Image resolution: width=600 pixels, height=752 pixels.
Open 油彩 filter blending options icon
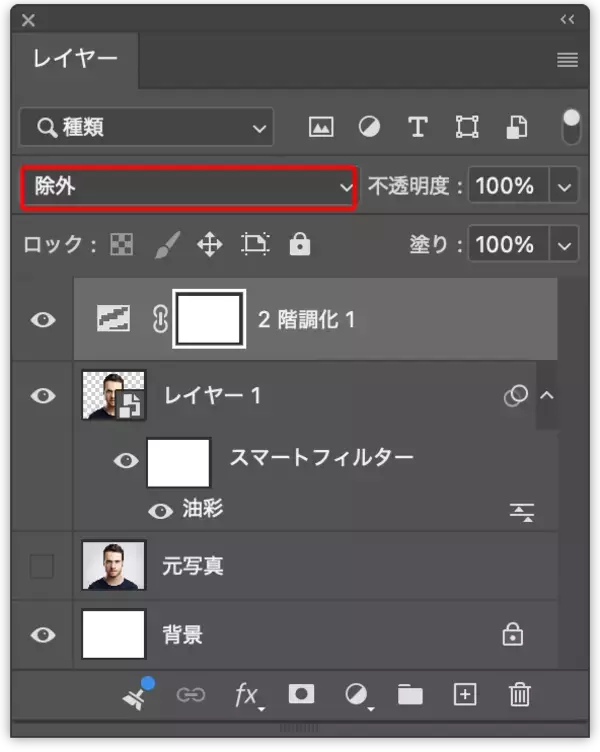point(522,512)
